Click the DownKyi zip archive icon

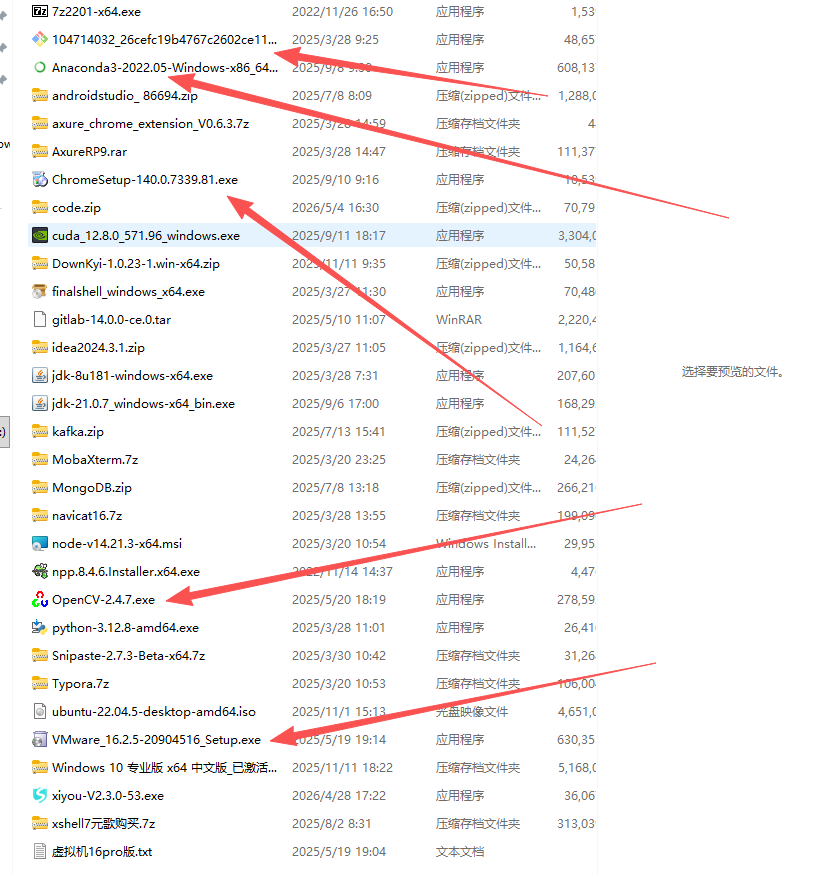(x=40, y=263)
